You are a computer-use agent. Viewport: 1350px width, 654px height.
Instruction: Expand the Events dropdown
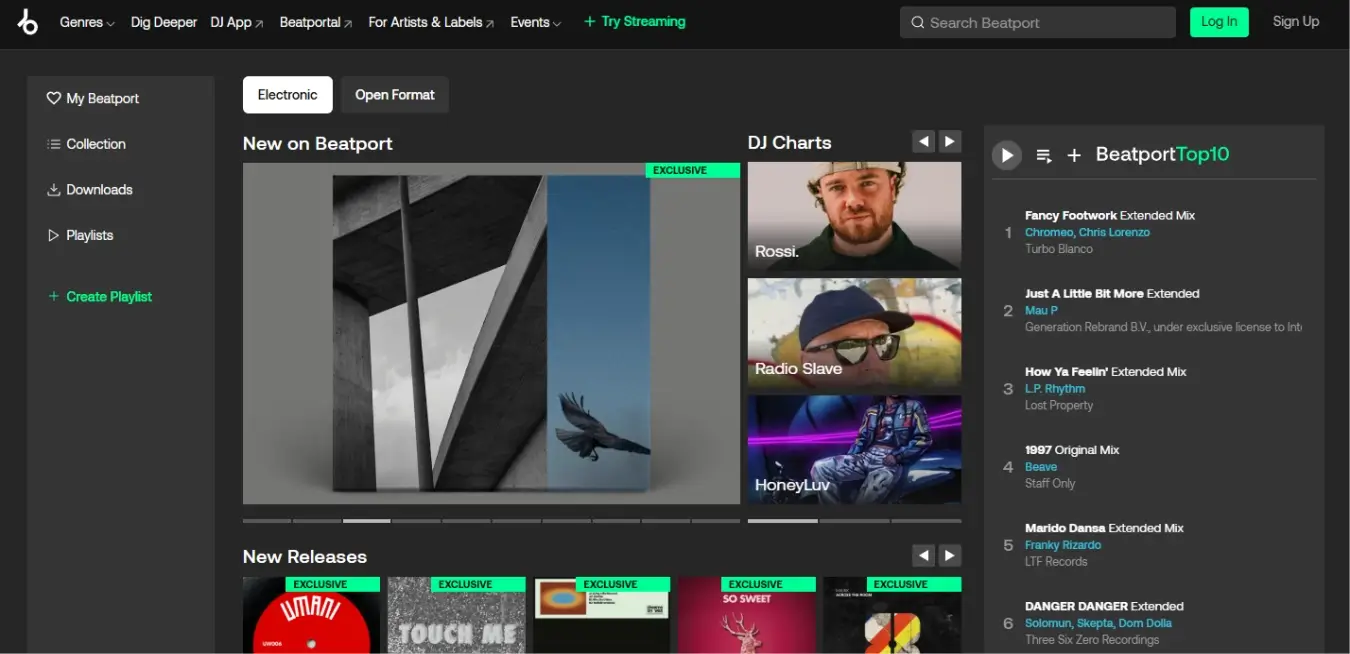coord(536,22)
